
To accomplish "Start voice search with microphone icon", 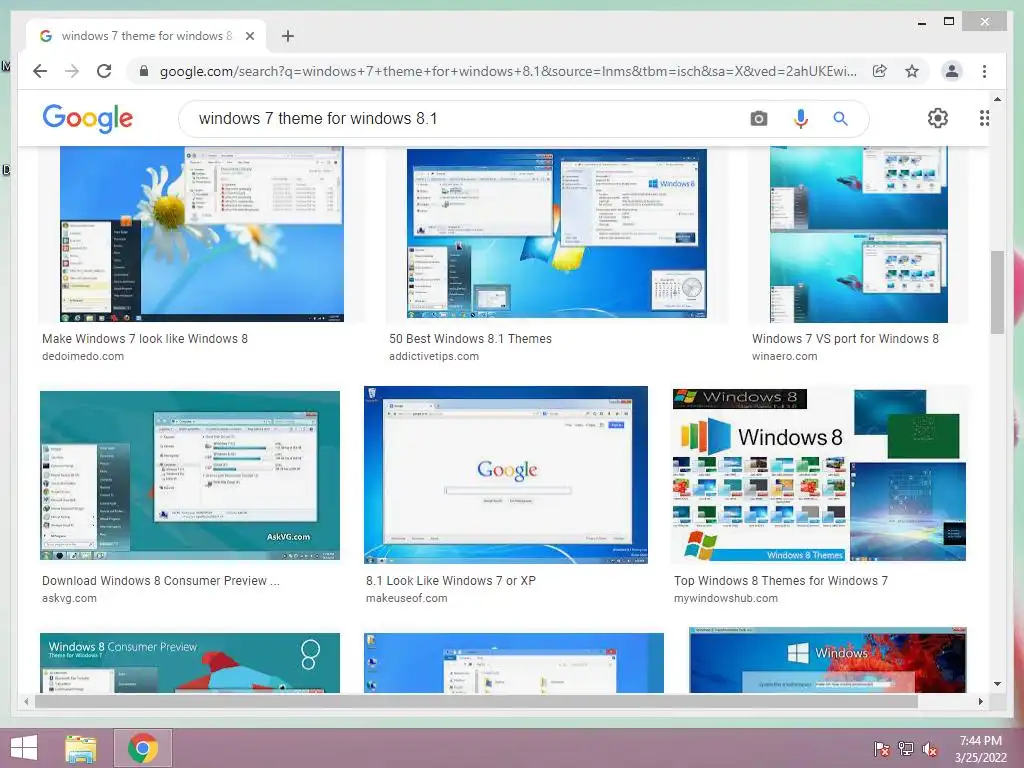I will 801,118.
